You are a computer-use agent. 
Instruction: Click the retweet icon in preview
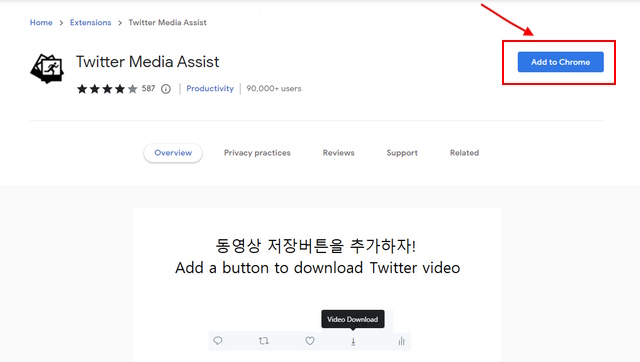[264, 341]
